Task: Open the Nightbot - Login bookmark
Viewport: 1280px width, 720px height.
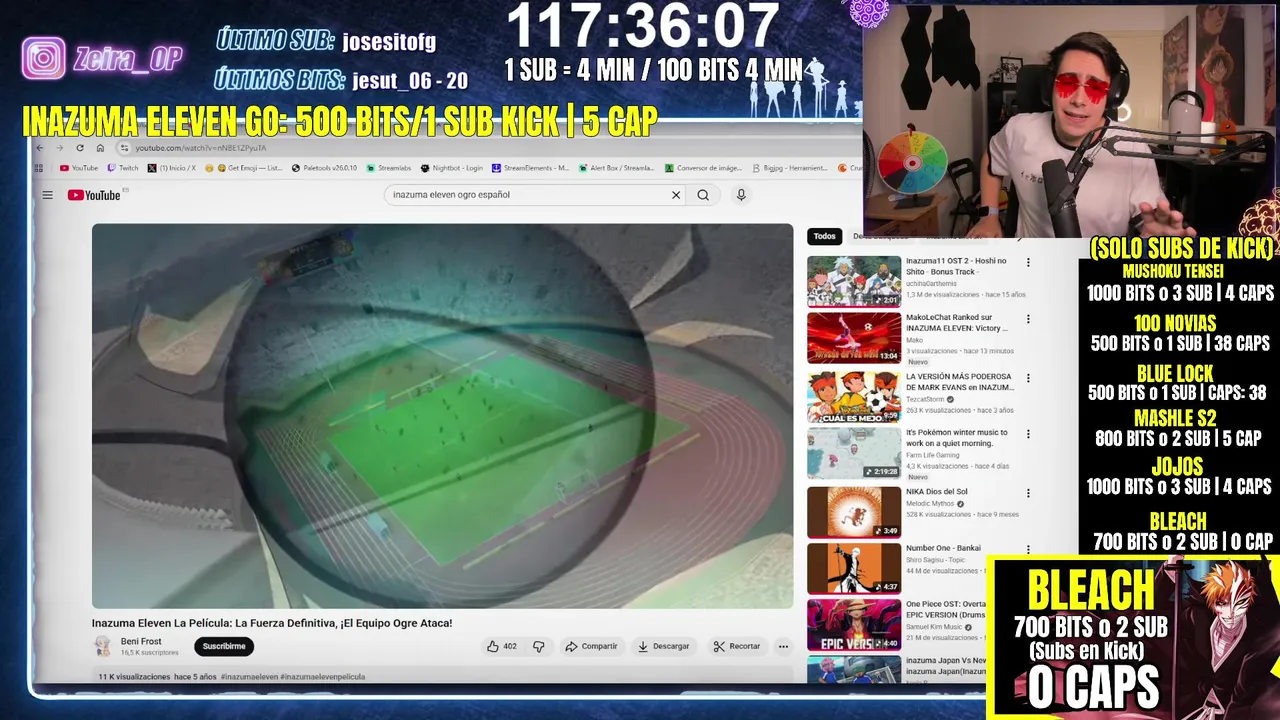Action: click(x=452, y=168)
